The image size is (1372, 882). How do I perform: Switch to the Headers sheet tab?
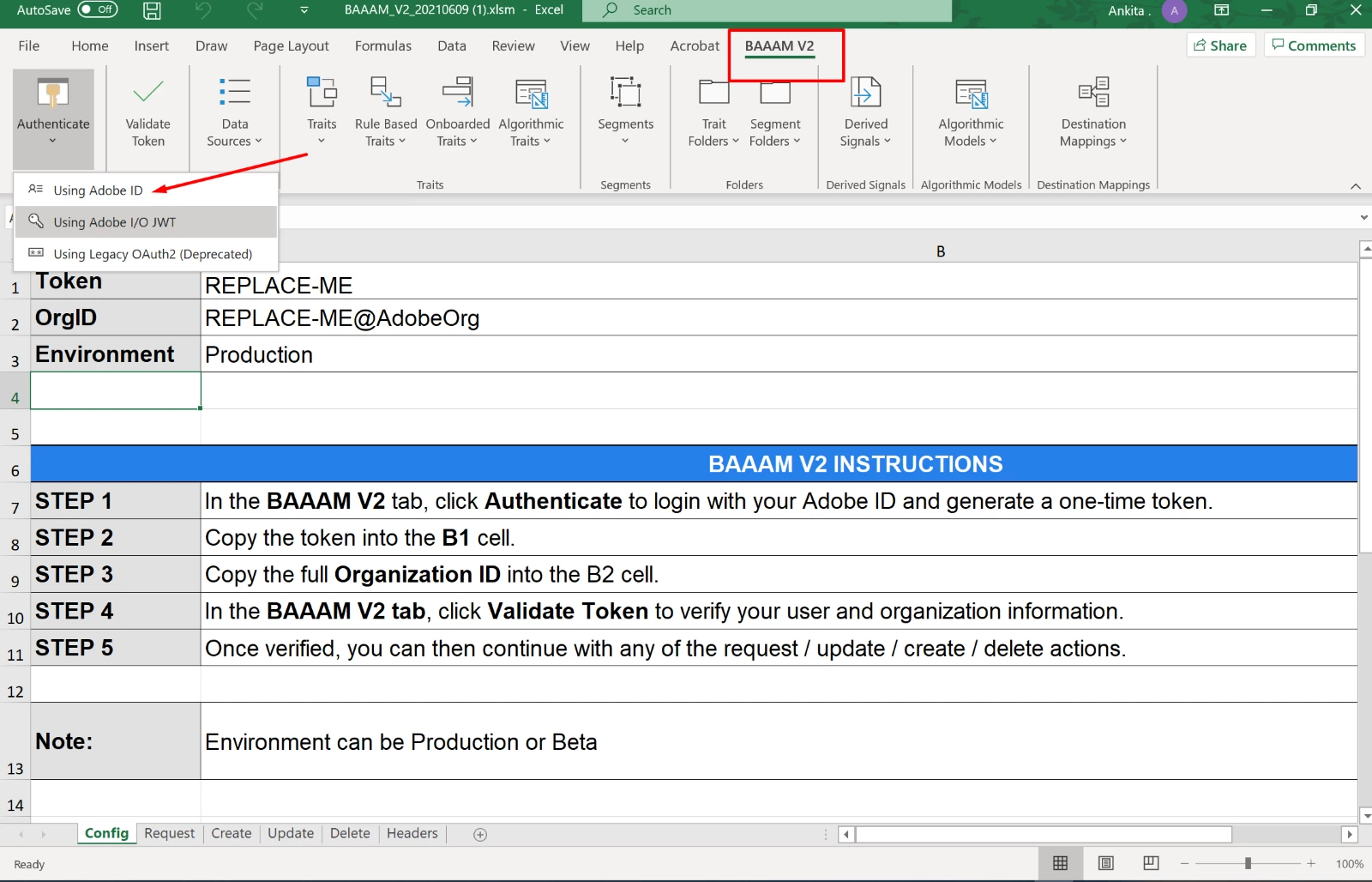click(x=412, y=834)
